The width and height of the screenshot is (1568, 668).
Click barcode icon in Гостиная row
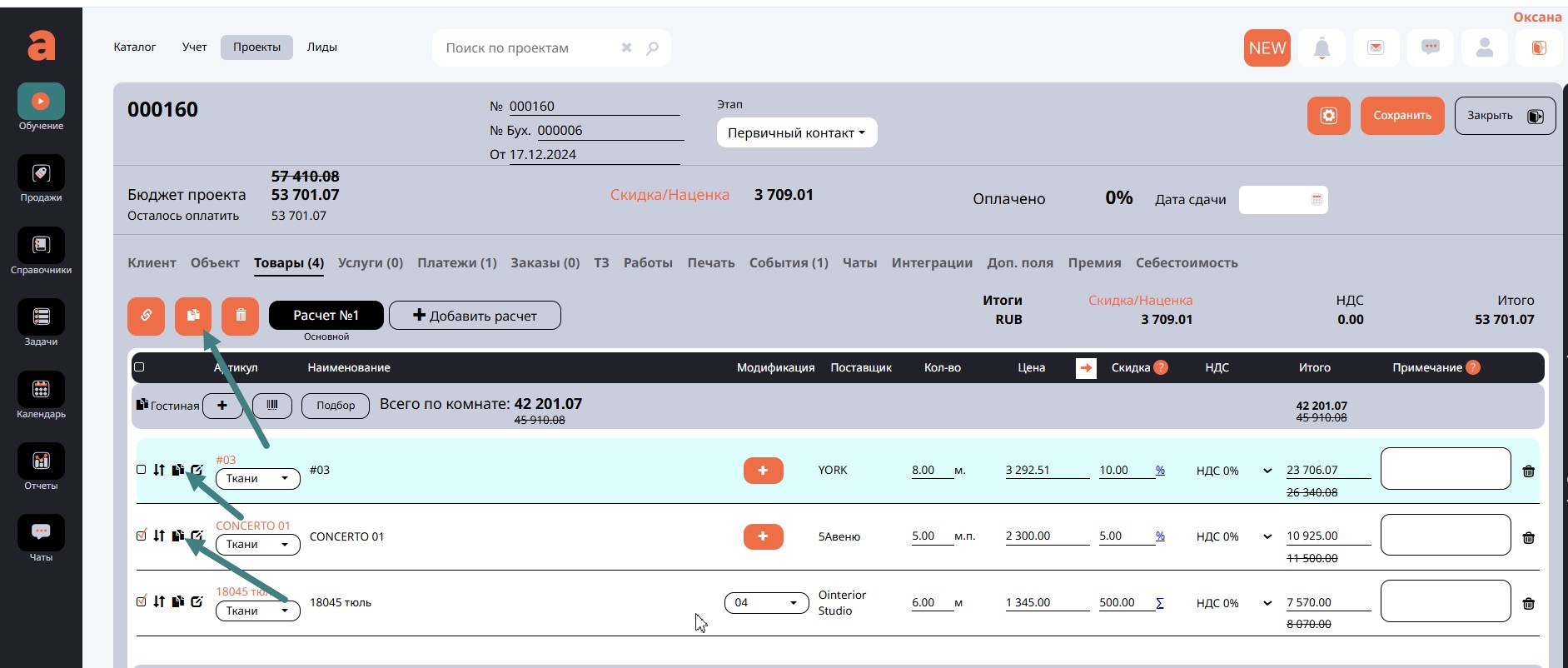272,406
